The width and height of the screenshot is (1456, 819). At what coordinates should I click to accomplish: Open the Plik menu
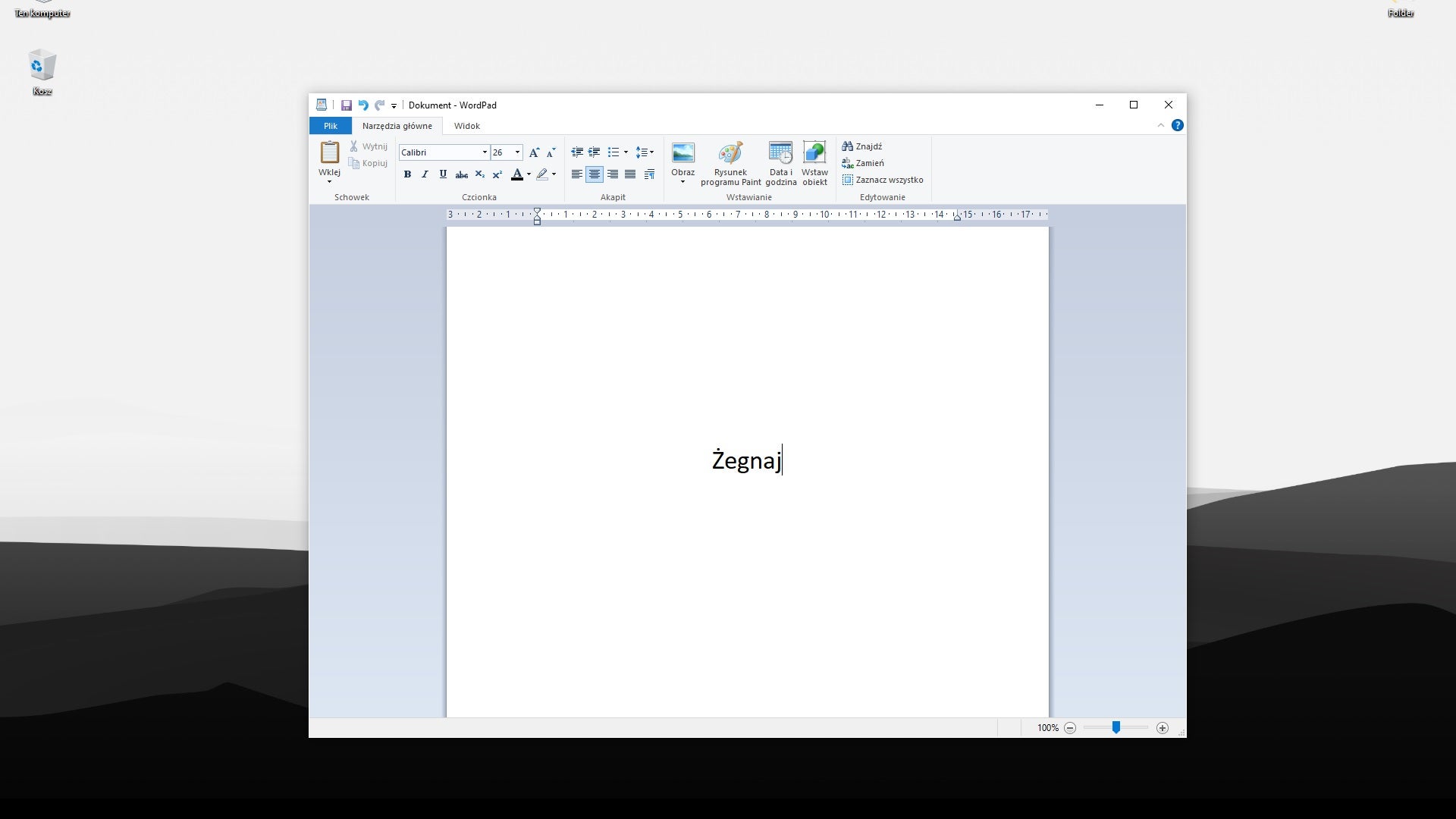click(331, 126)
